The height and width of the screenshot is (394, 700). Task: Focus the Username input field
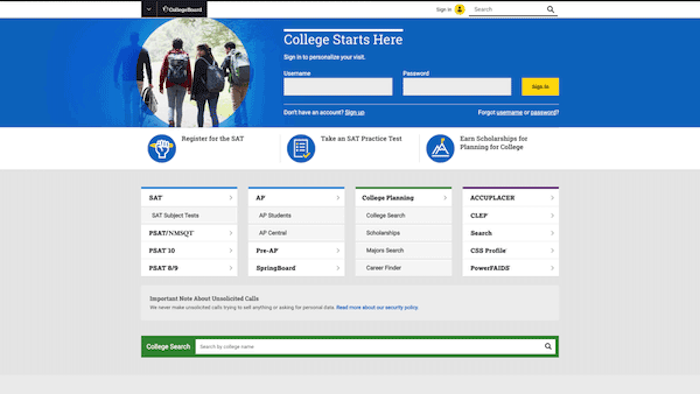click(x=338, y=87)
